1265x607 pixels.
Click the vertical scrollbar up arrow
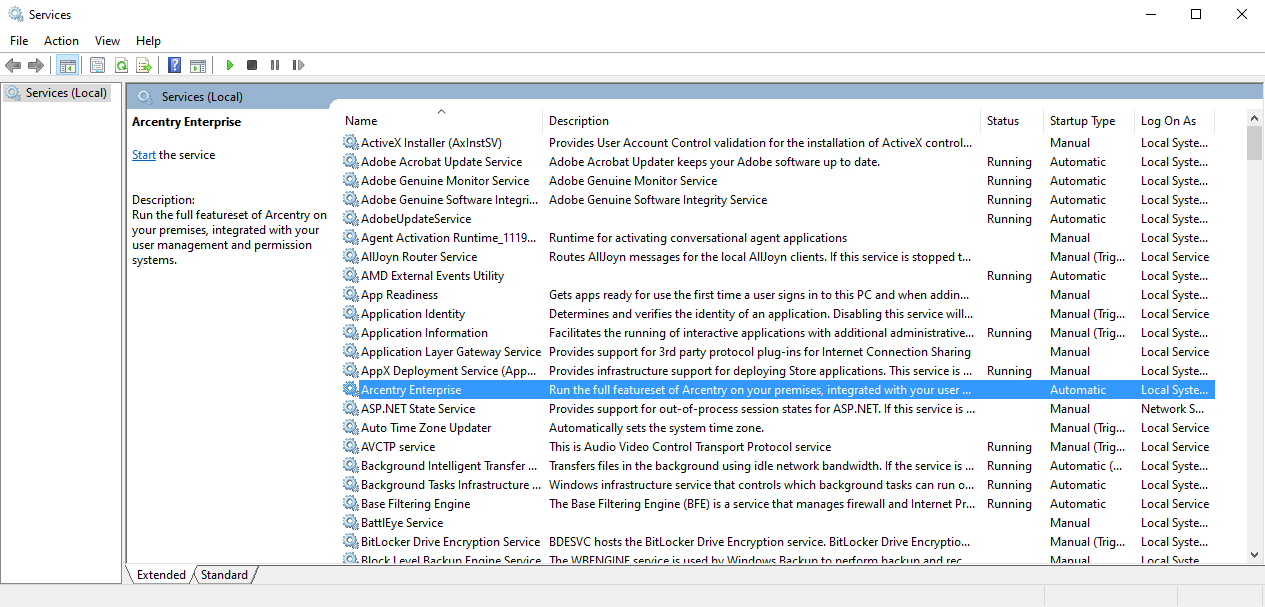[x=1254, y=118]
